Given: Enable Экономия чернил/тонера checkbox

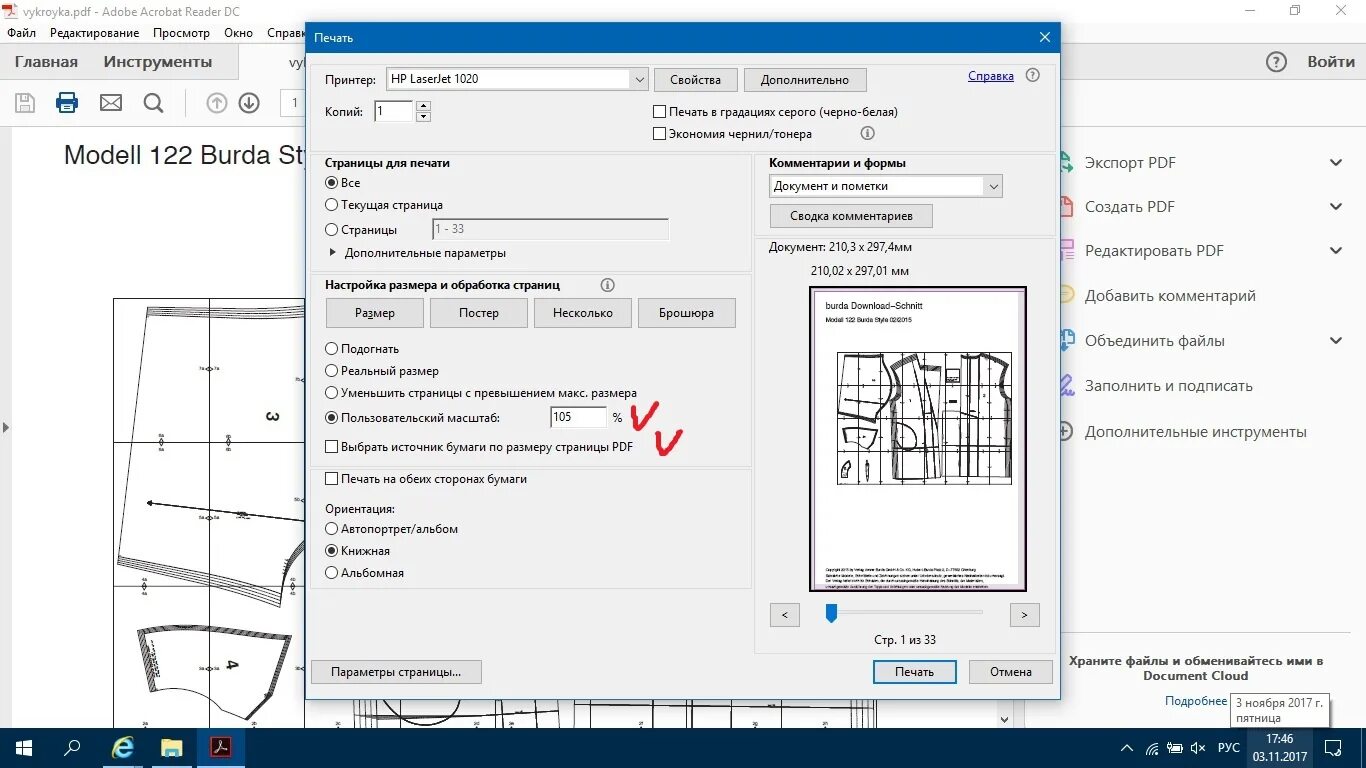Looking at the screenshot, I should pyautogui.click(x=659, y=134).
